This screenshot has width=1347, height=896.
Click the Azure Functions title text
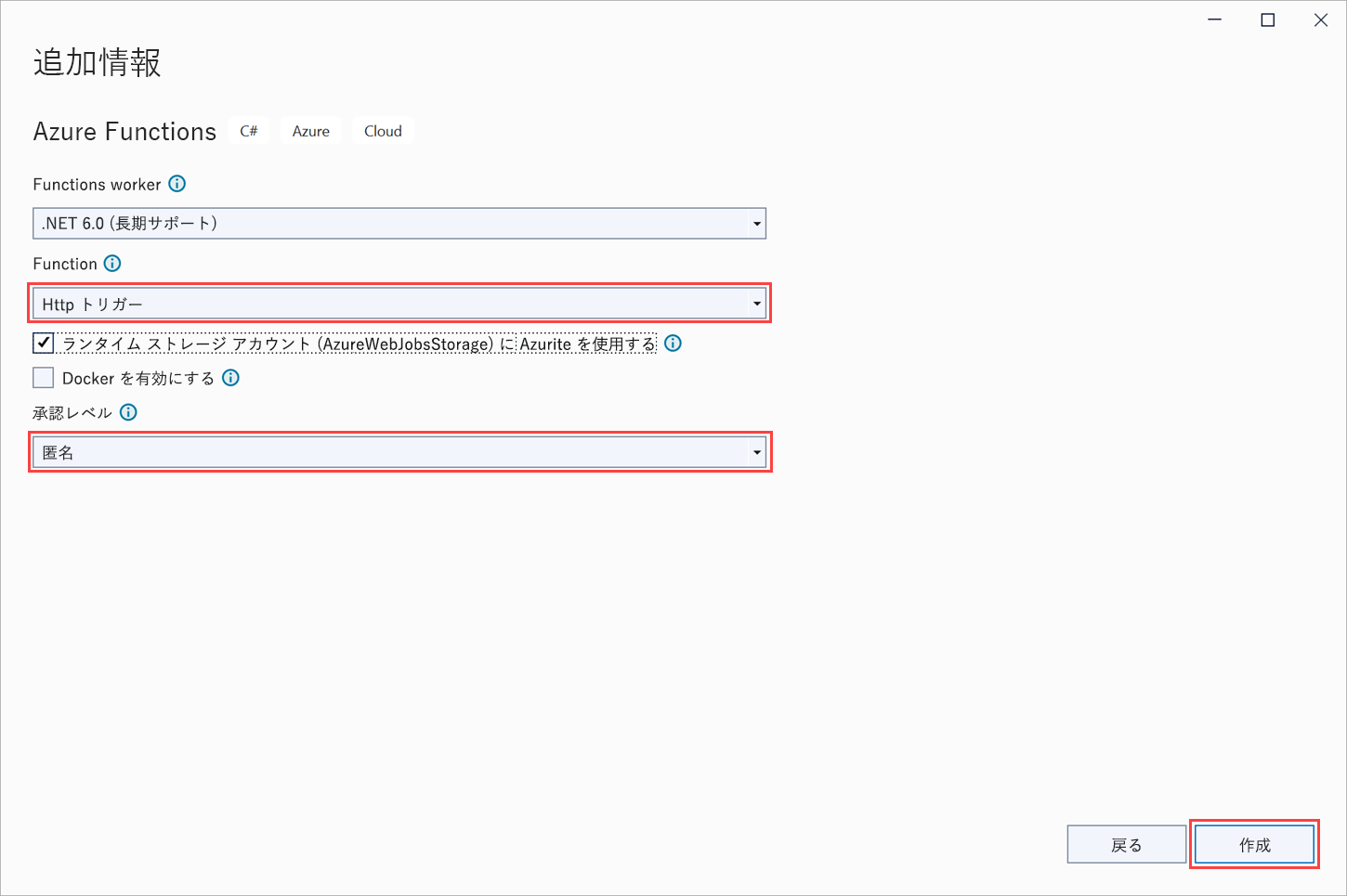coord(124,132)
